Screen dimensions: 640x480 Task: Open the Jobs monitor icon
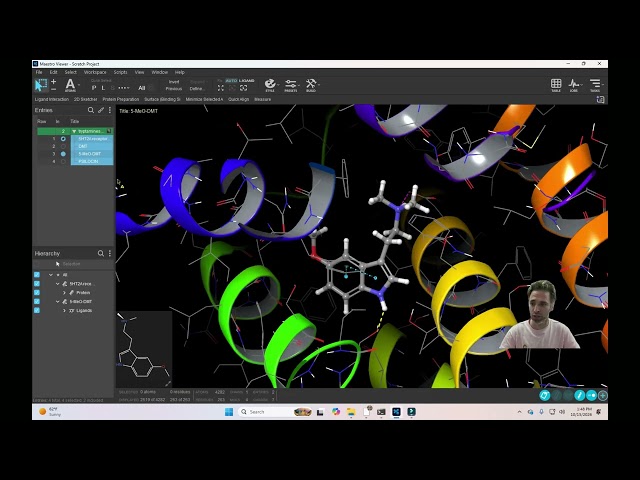(x=574, y=85)
